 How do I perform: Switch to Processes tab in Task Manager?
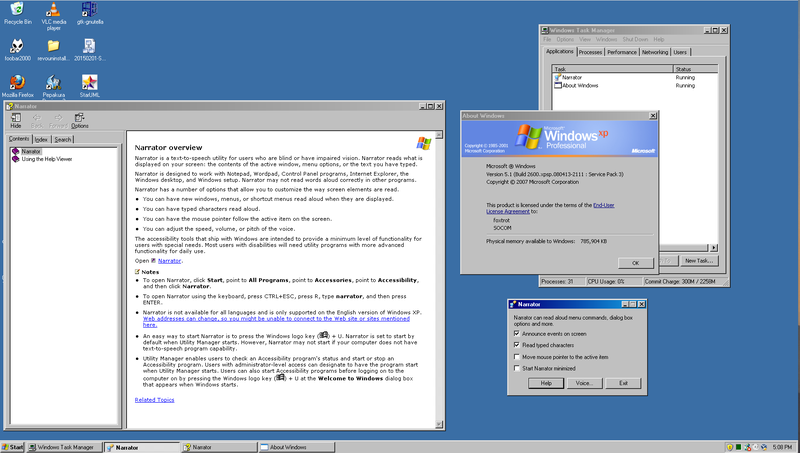click(x=590, y=52)
